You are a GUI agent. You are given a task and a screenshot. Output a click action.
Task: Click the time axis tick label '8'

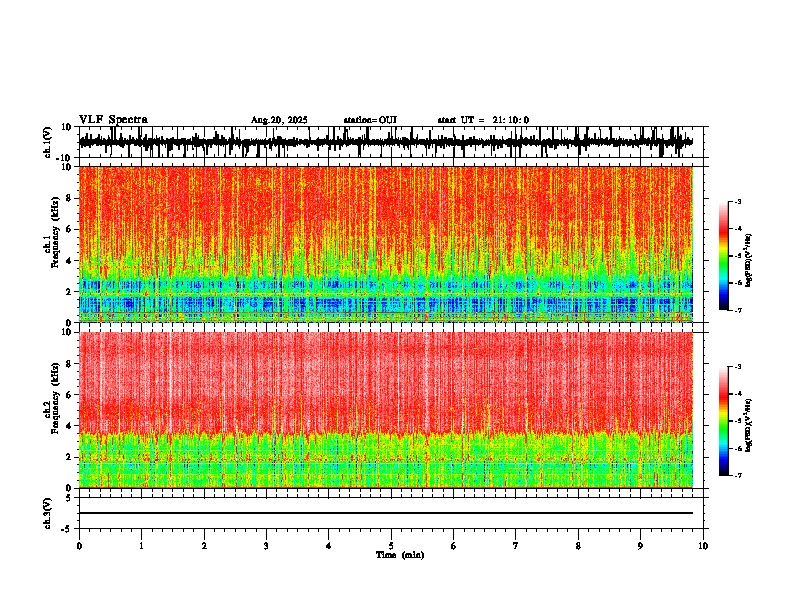(578, 546)
